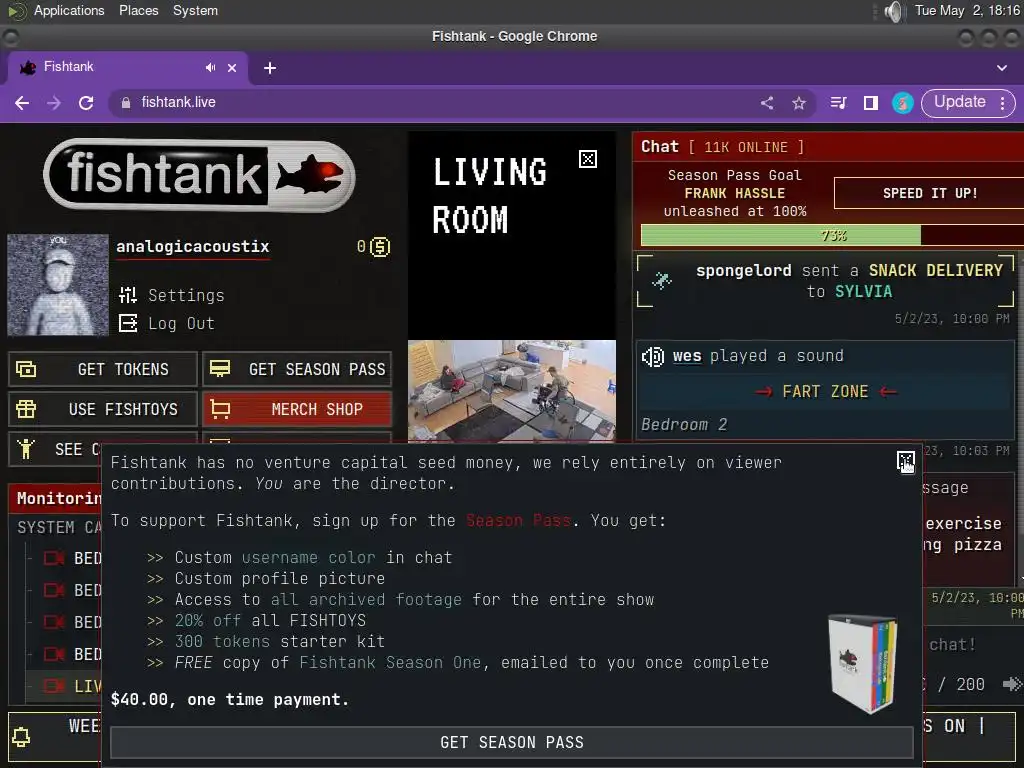Click the living room camera feed
Image resolution: width=1024 pixels, height=768 pixels.
512,391
